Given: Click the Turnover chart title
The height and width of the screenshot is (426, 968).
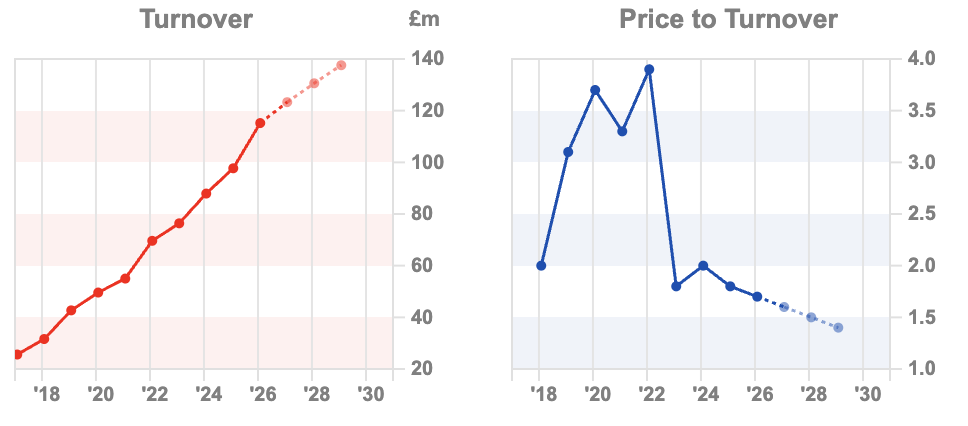Looking at the screenshot, I should click(x=196, y=19).
